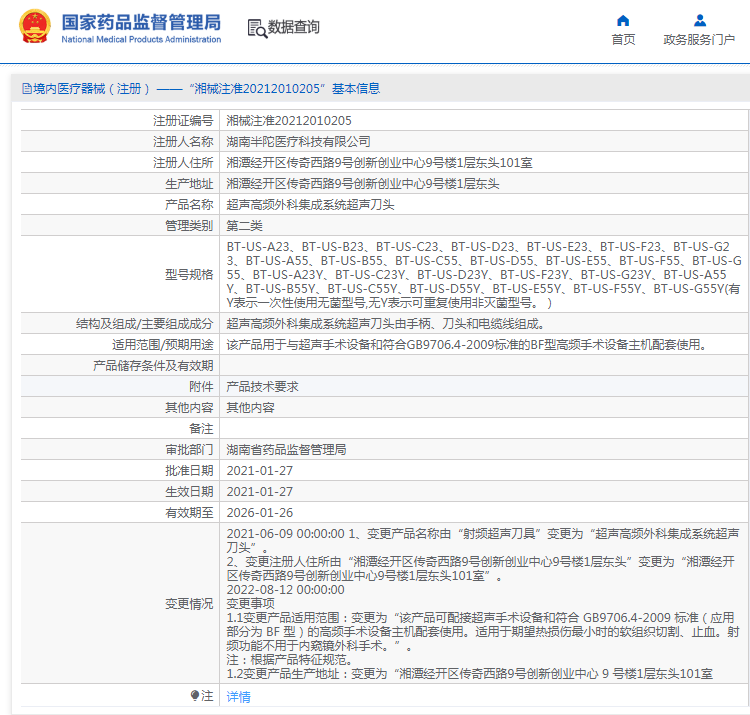Click National Medical Products Administration subtitle
Viewport: 750px width, 715px height.
click(x=141, y=39)
